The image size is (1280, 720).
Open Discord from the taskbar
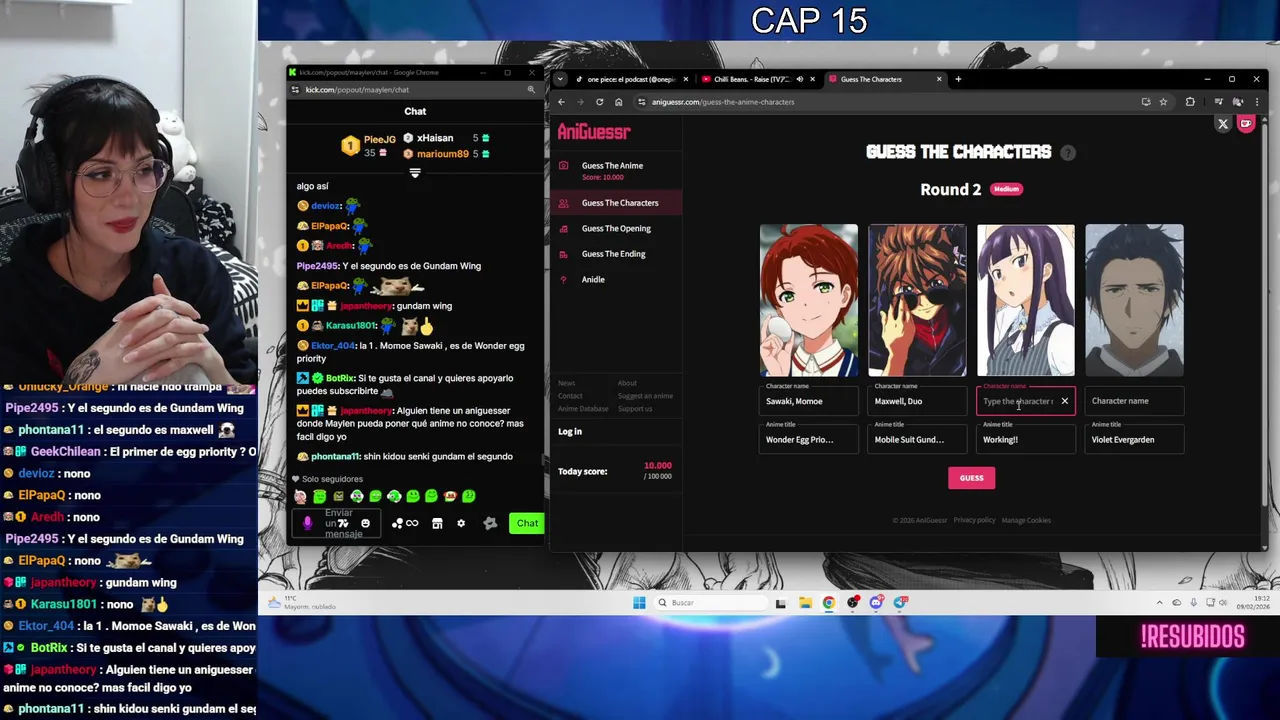pos(877,602)
